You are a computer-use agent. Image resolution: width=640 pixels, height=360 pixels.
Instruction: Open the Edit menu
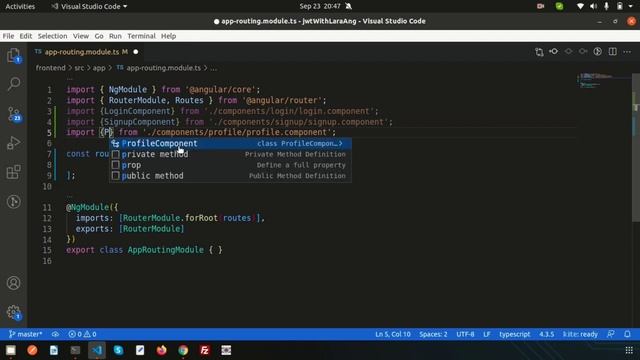coord(26,36)
